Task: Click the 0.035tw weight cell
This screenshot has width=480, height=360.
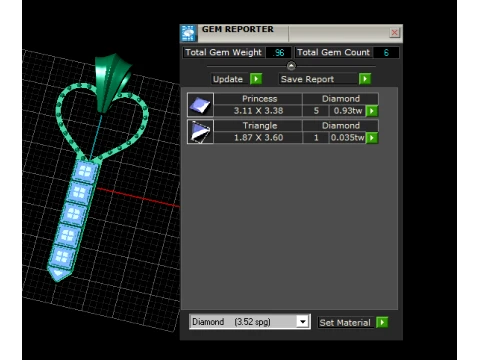Action: pyautogui.click(x=347, y=138)
